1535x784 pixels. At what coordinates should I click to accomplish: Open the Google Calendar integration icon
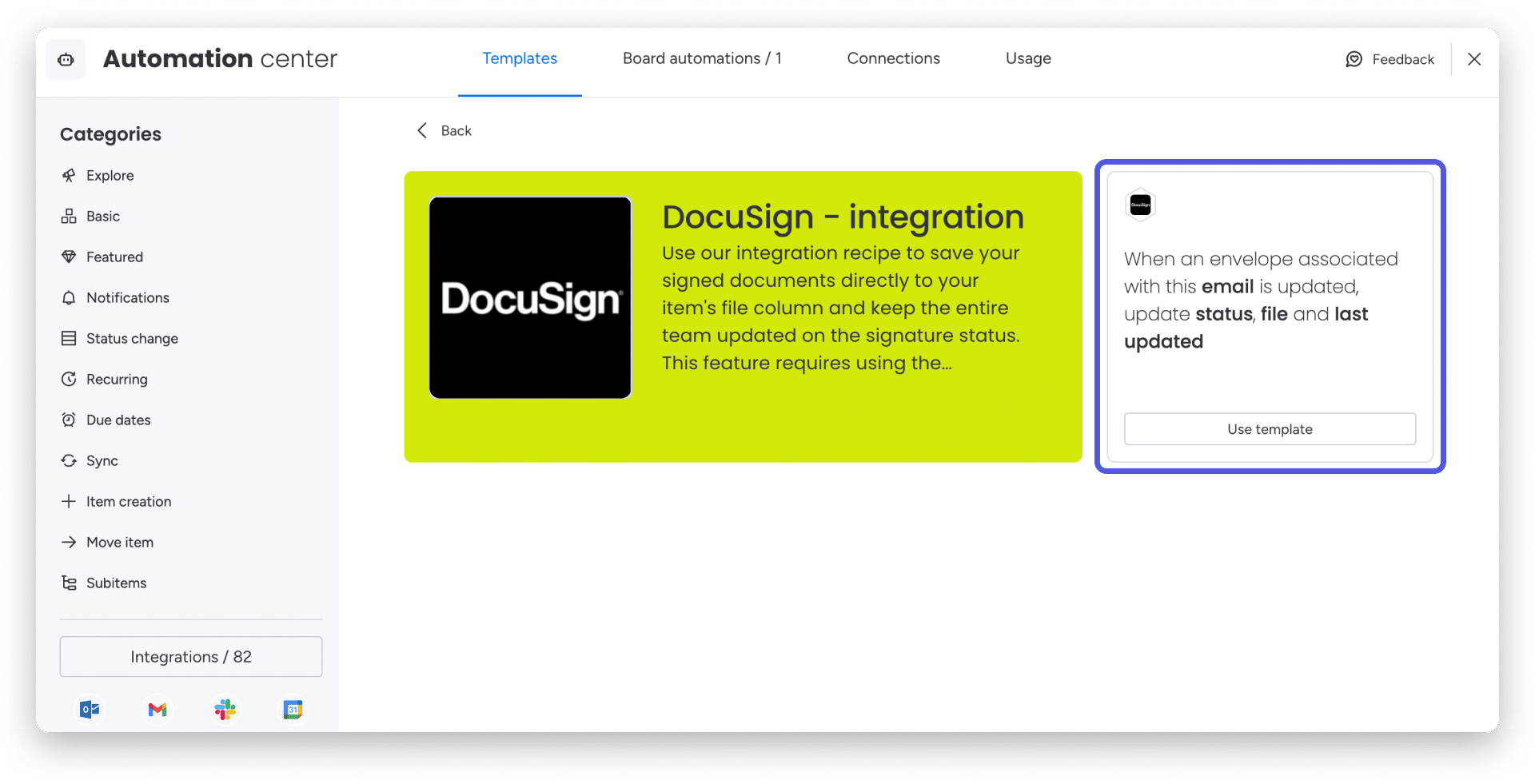tap(293, 709)
